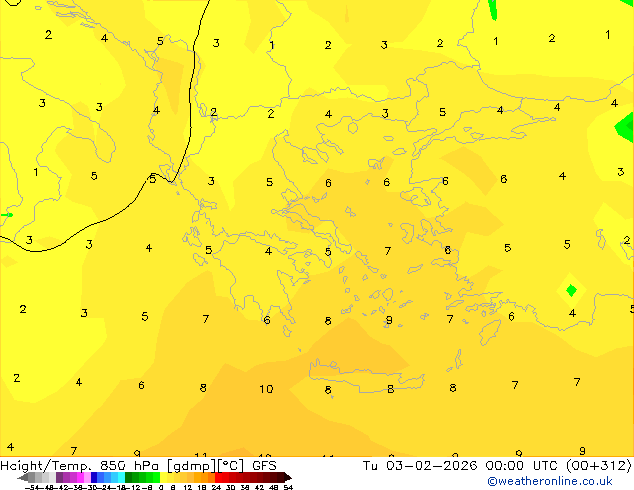Click the Crete island outline on the map
Viewport: 634px width, 490px height.
[367, 377]
